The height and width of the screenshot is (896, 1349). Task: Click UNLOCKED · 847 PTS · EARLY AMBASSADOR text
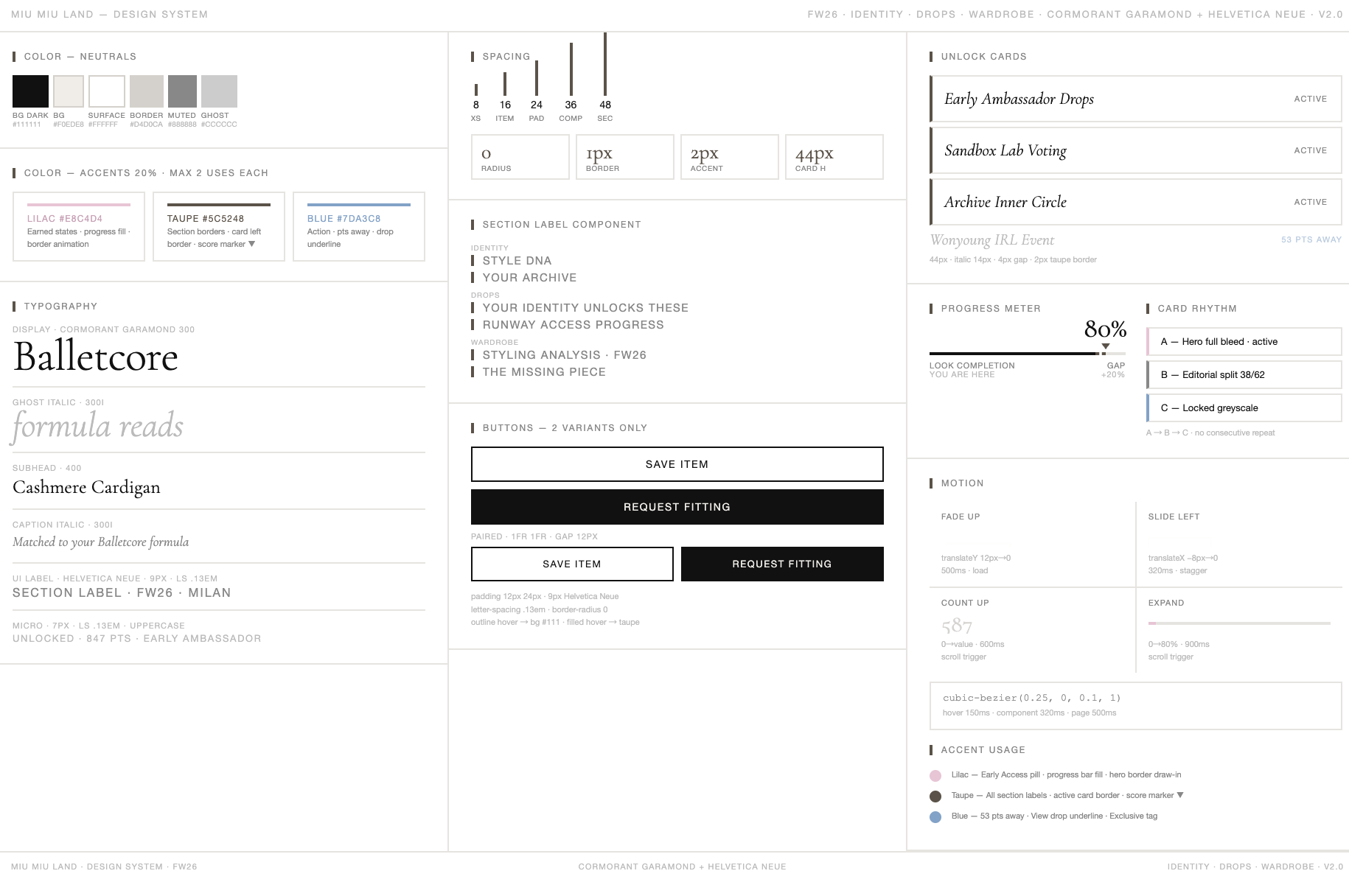137,638
